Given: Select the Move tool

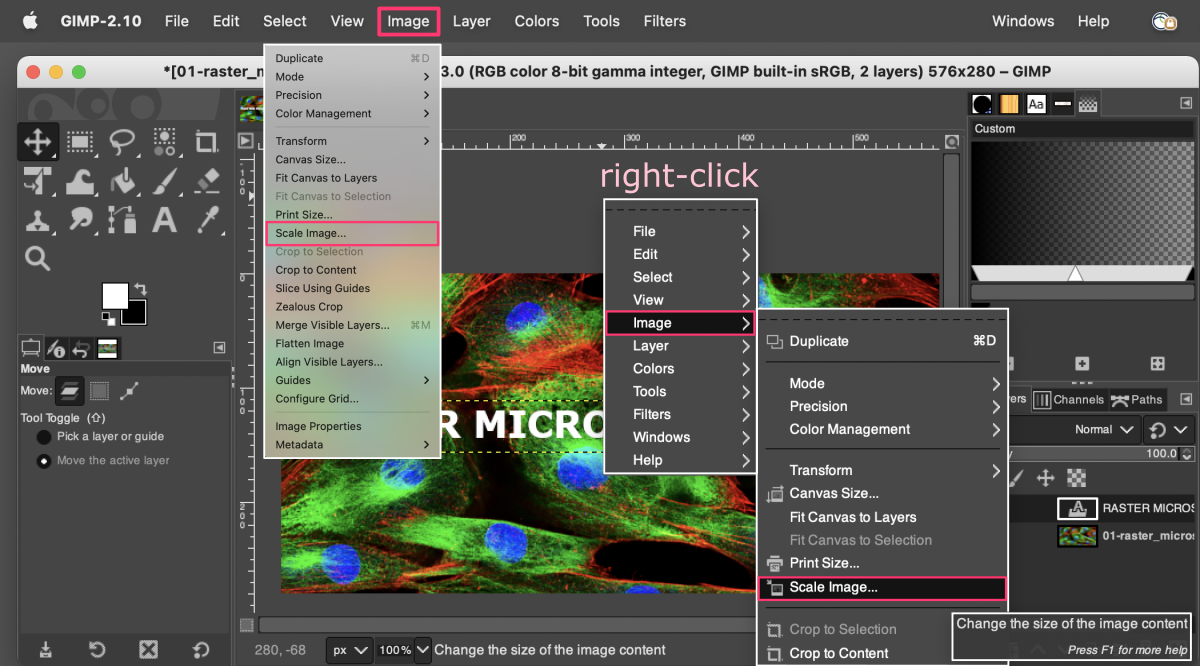Looking at the screenshot, I should 38,142.
